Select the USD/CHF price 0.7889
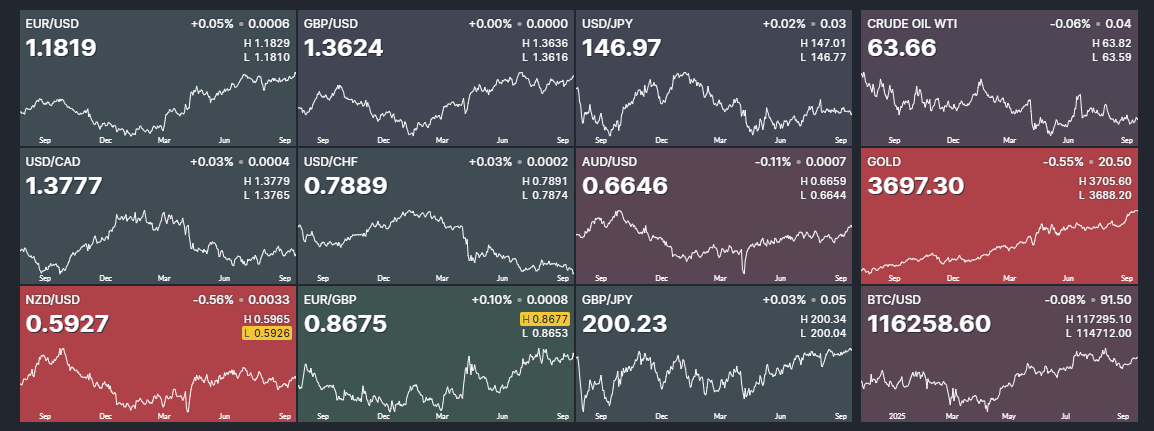1154x431 pixels. coord(345,186)
